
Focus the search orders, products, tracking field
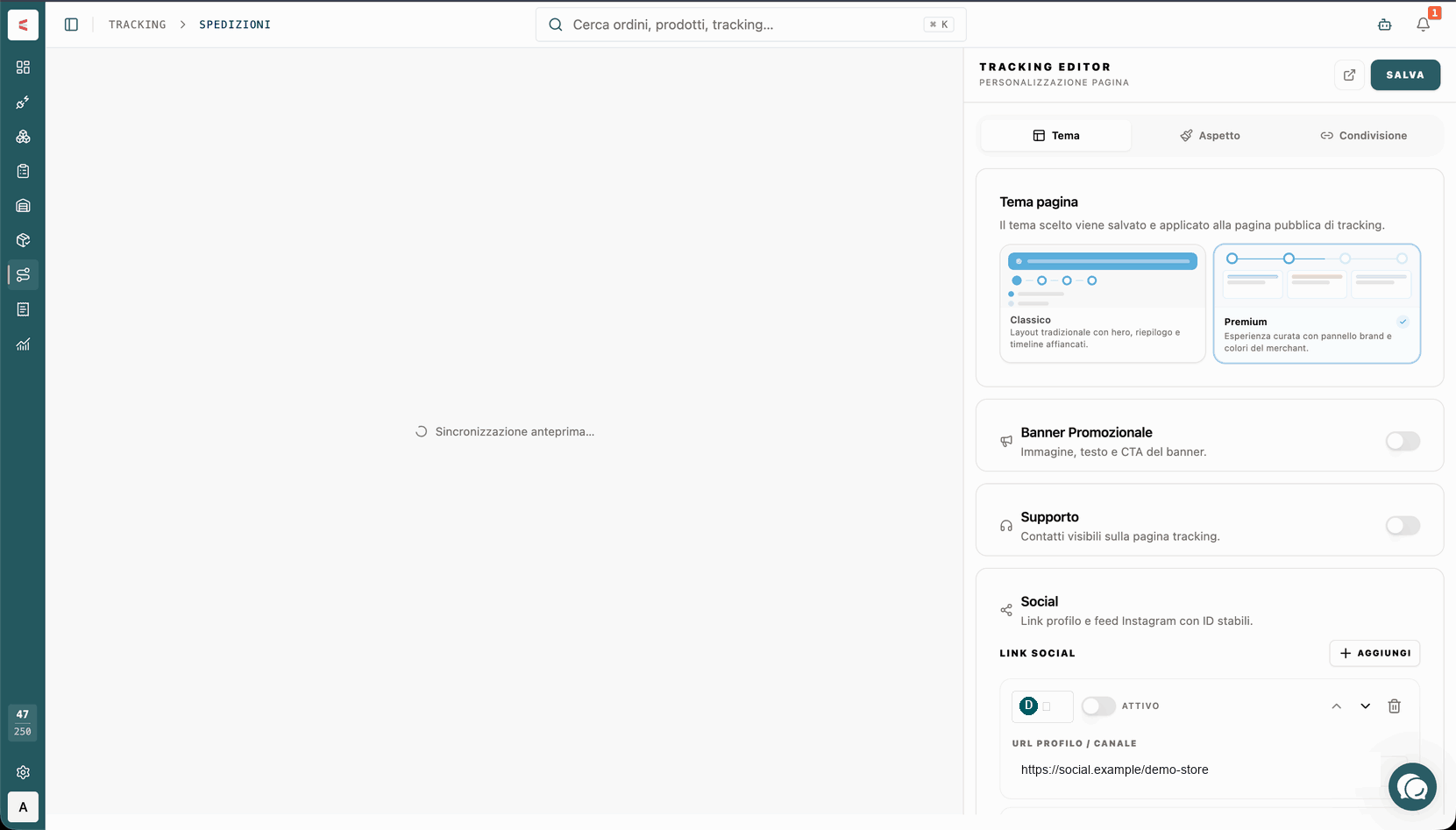click(x=751, y=25)
